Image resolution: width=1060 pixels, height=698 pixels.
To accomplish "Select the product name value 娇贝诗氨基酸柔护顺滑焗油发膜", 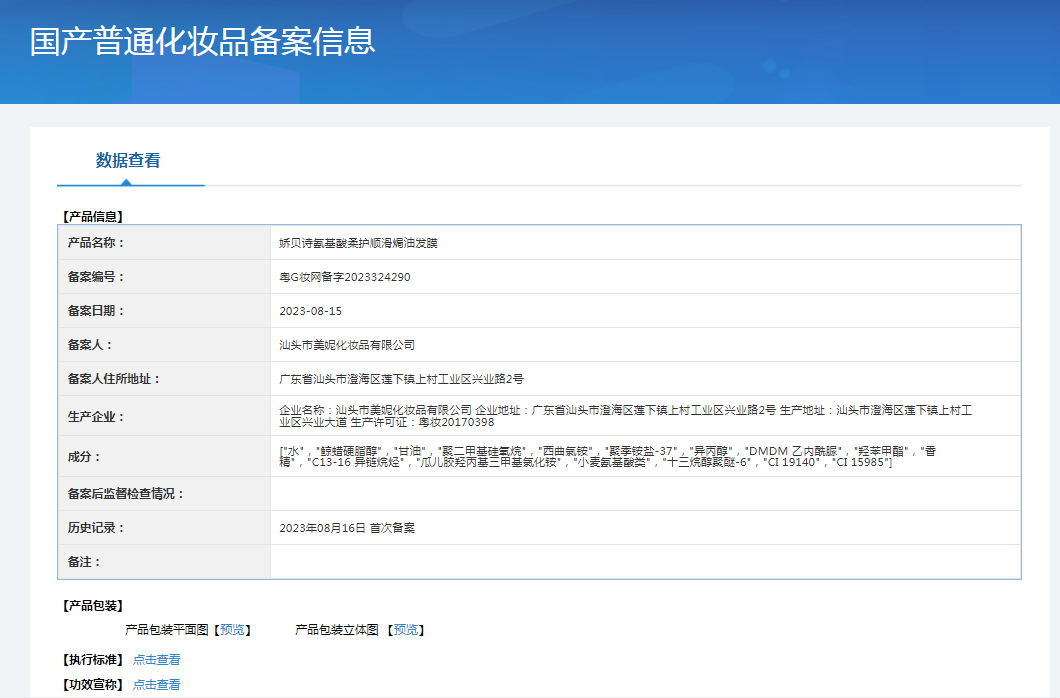I will [358, 243].
